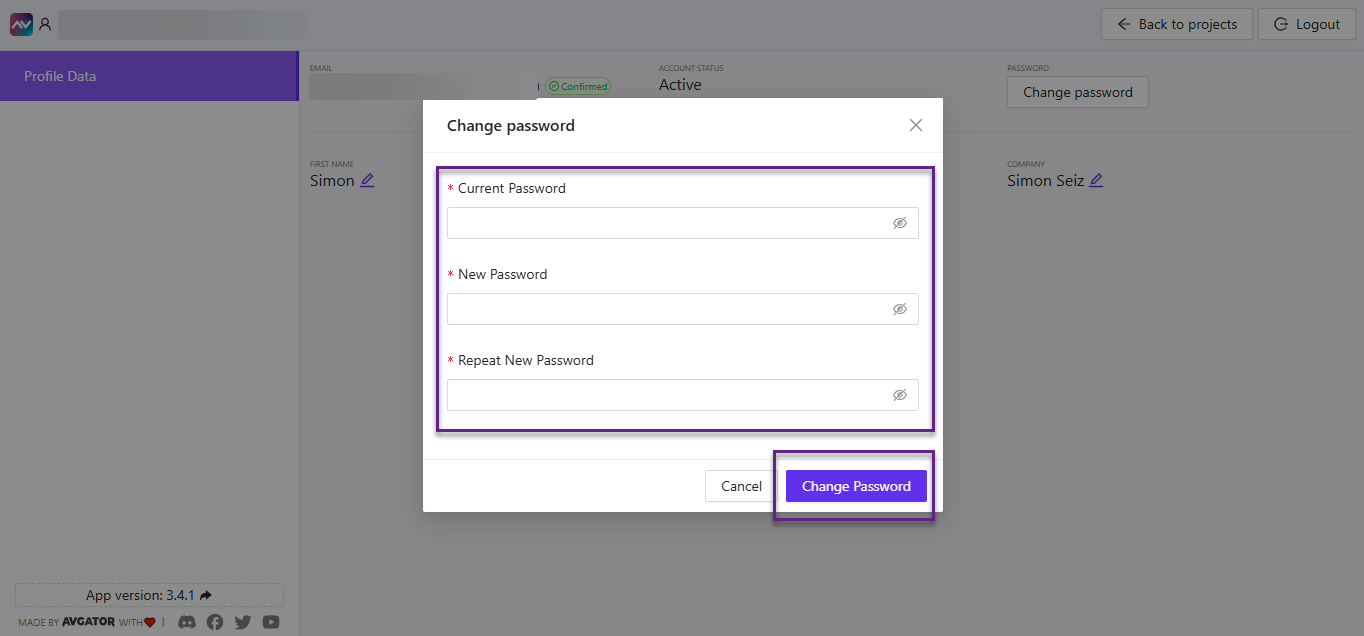Logout of the account
Viewport: 1364px width, 636px height.
coord(1306,23)
